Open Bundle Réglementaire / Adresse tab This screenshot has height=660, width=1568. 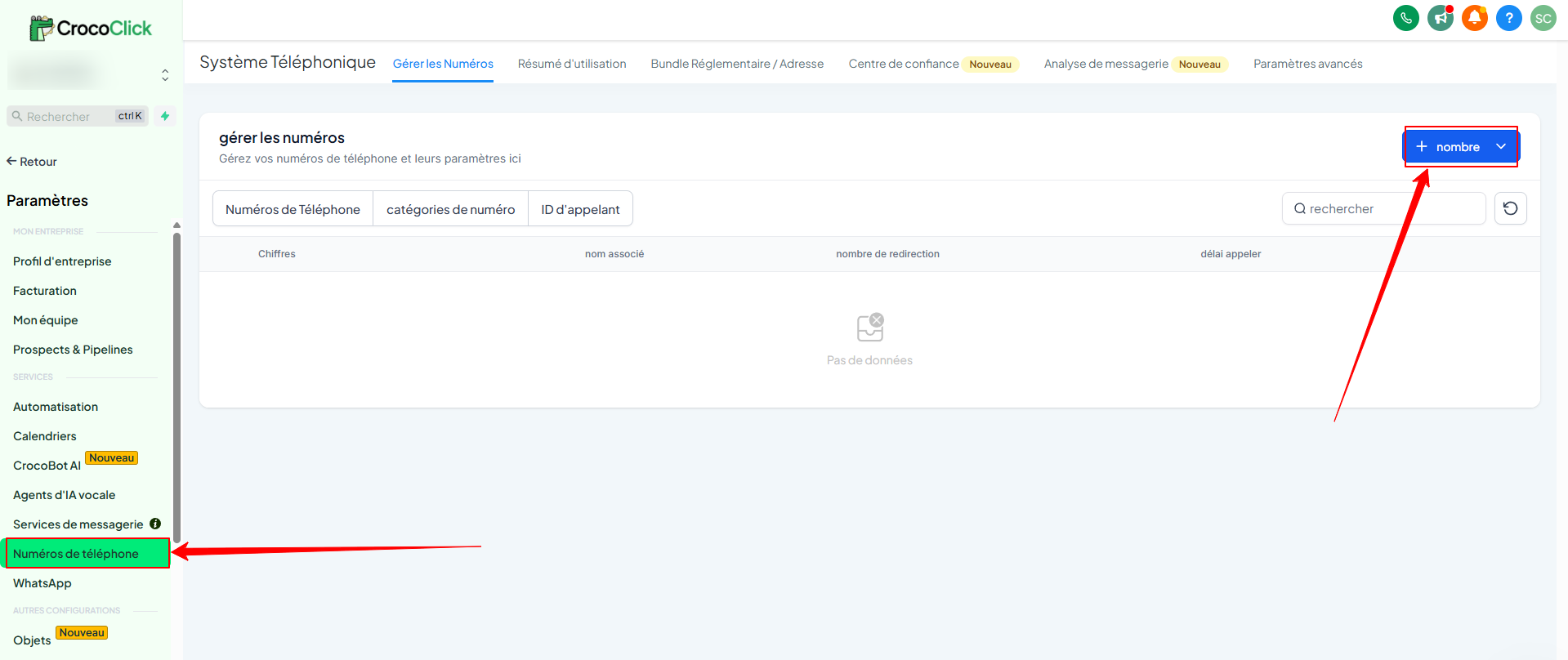(737, 64)
